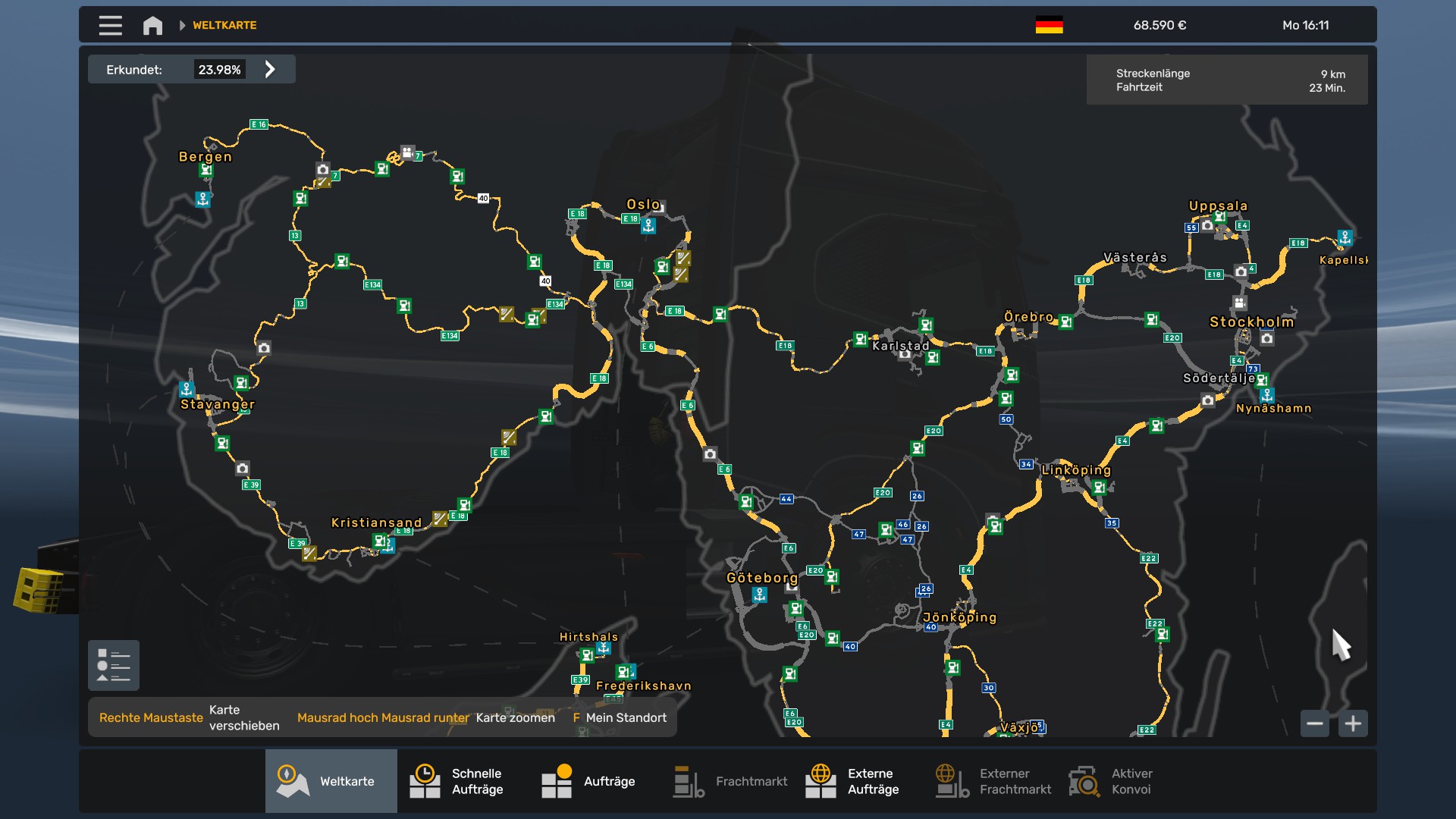Open the Externe Aufträge tab
This screenshot has height=819, width=1456.
853,781
